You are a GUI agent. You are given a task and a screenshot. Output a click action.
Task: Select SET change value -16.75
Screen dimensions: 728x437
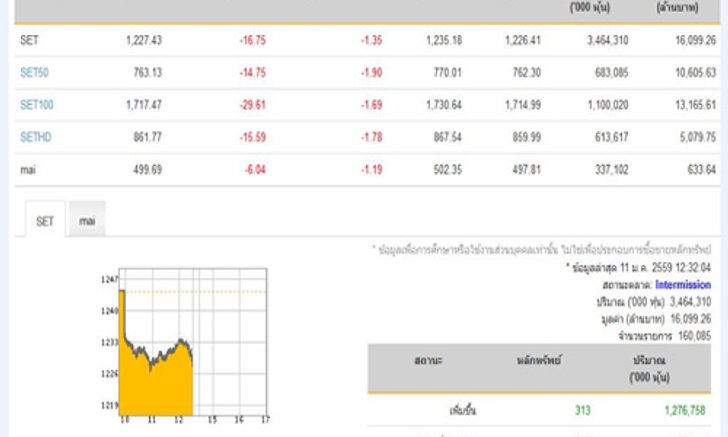(x=253, y=40)
